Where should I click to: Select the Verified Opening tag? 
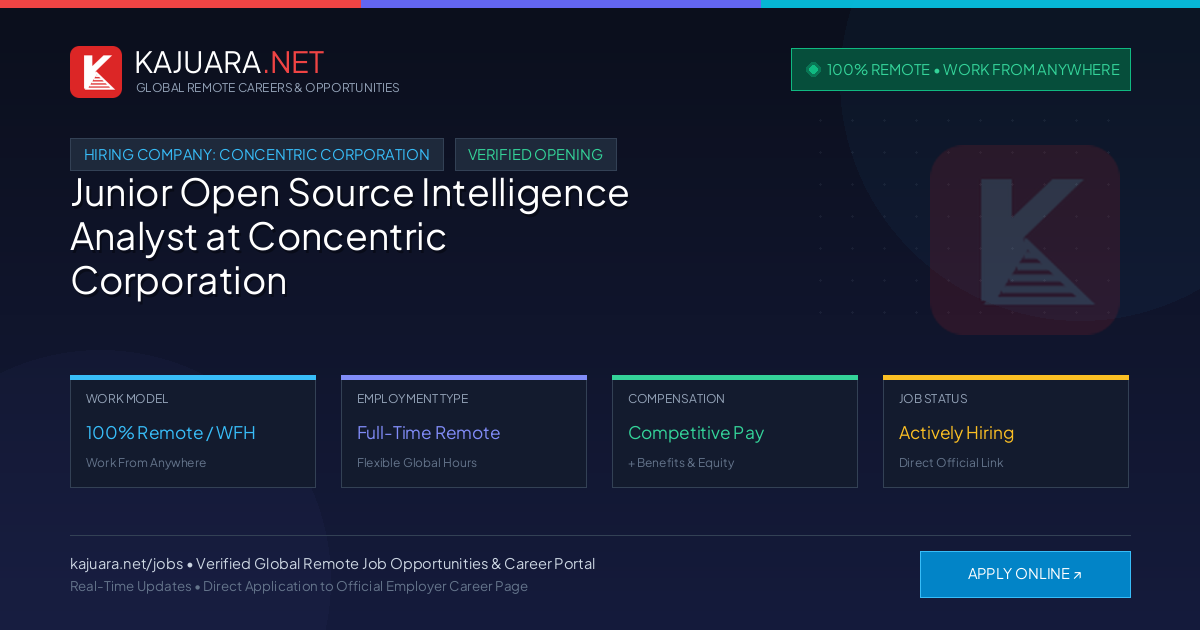[x=536, y=155]
